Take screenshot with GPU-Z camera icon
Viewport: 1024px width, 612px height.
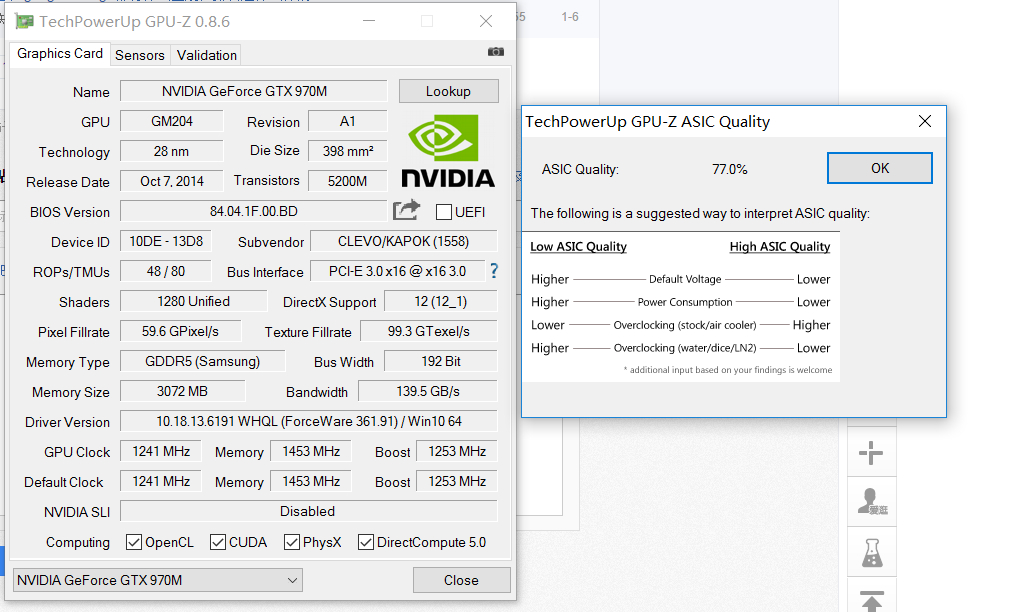pyautogui.click(x=496, y=52)
